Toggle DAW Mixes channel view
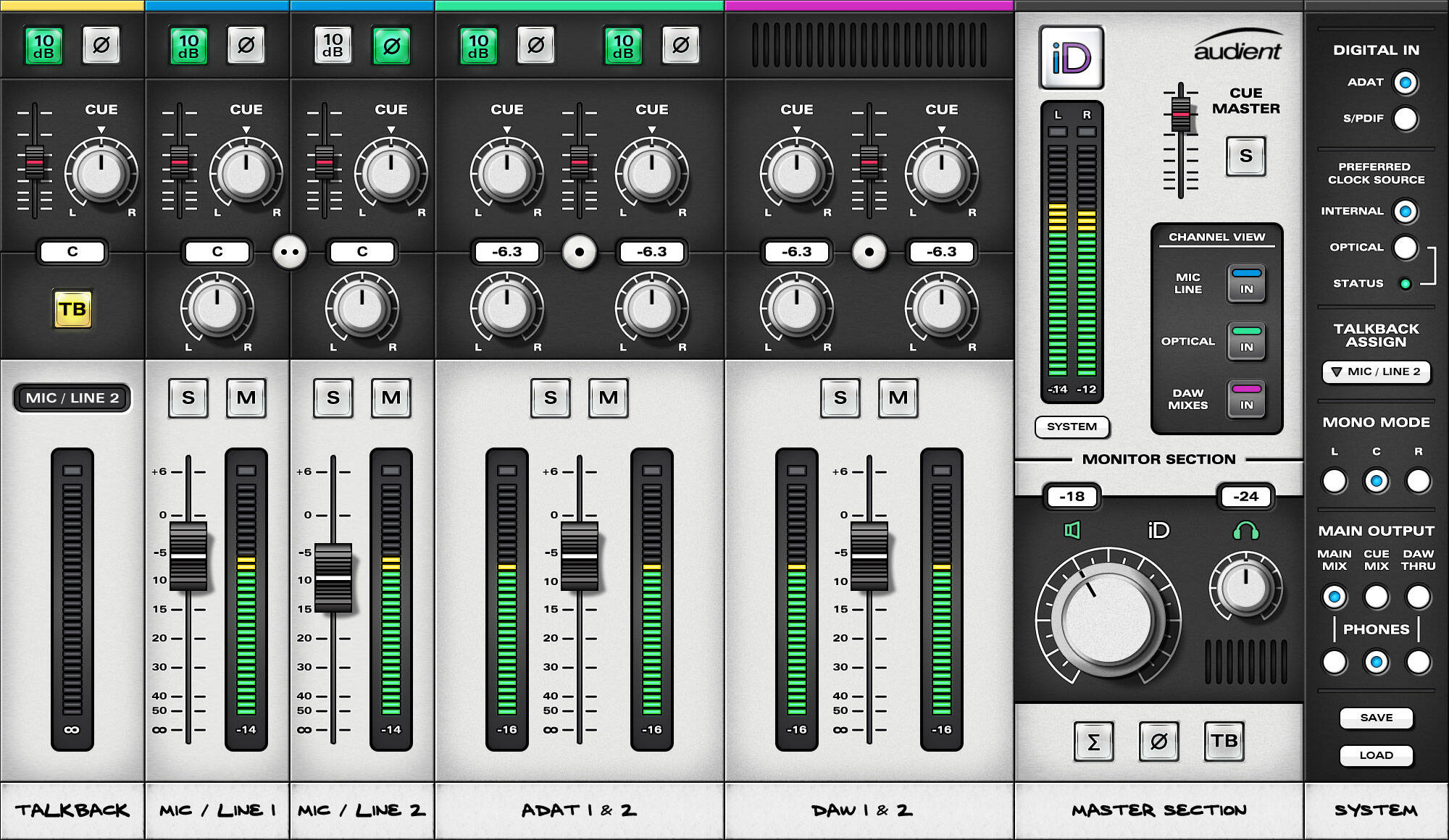Screen dimensions: 1449x840 pos(1246,399)
